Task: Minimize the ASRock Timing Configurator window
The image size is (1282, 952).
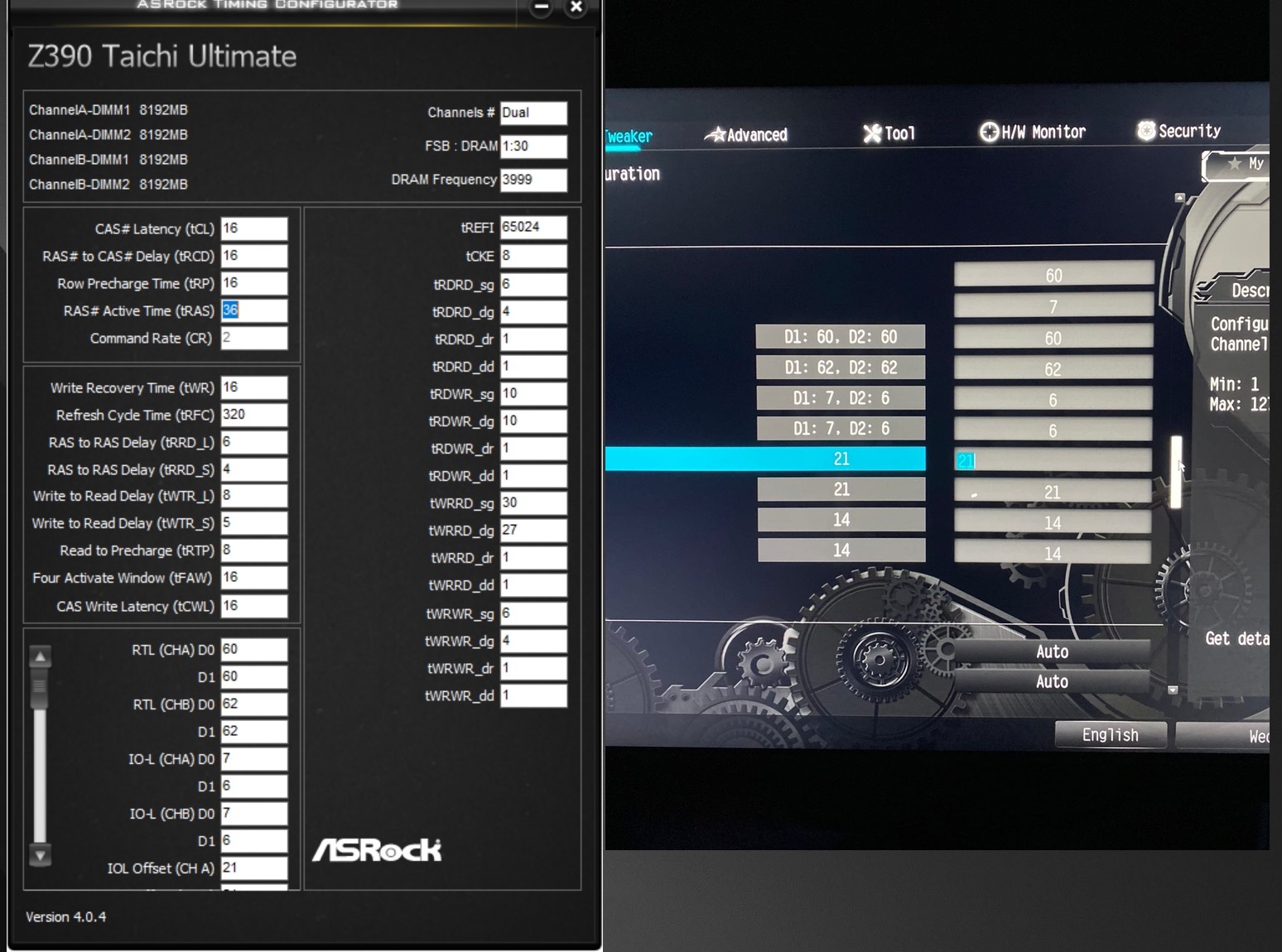Action: pos(542,7)
